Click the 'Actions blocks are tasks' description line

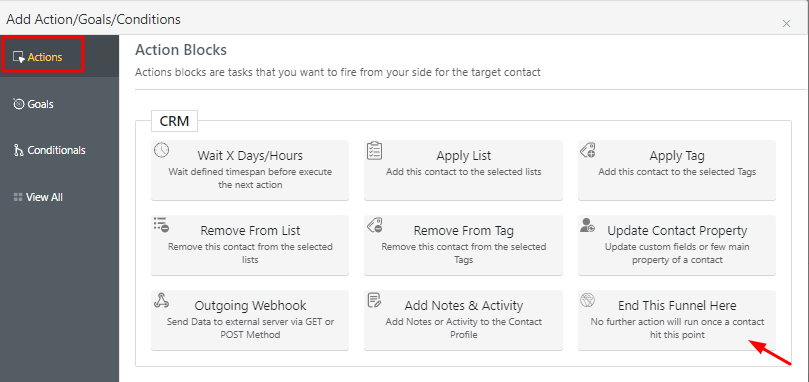(338, 72)
